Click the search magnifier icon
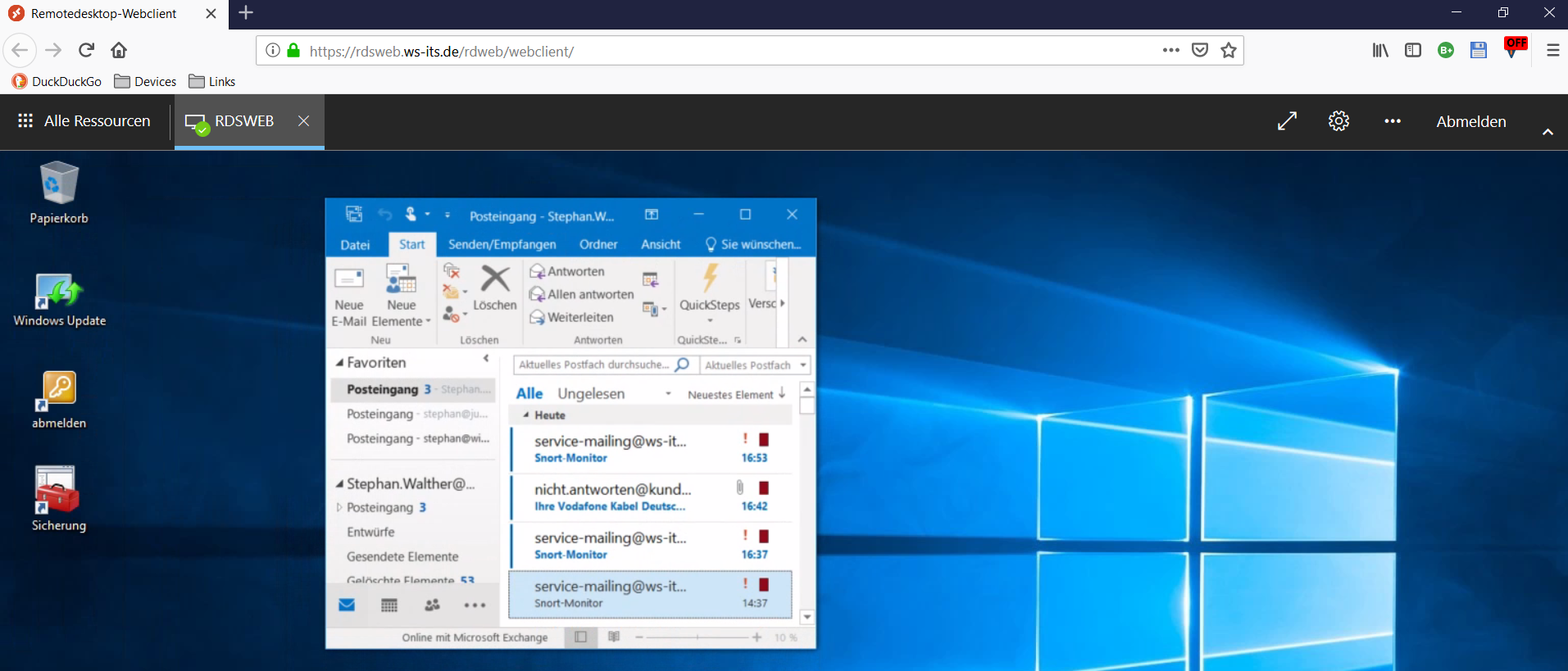Screen dimensions: 1568x671 pyautogui.click(x=682, y=365)
